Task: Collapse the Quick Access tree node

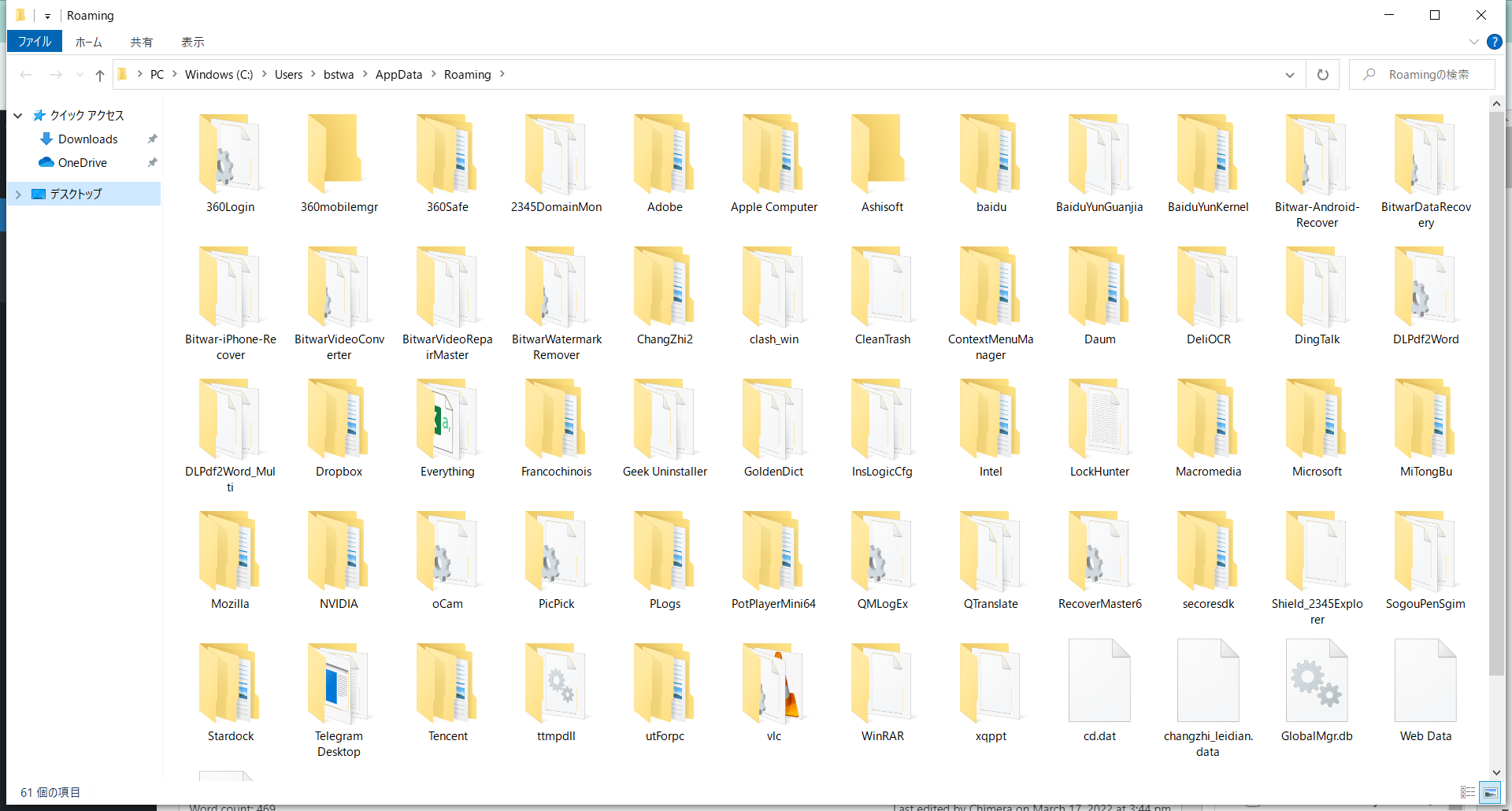Action: click(17, 116)
